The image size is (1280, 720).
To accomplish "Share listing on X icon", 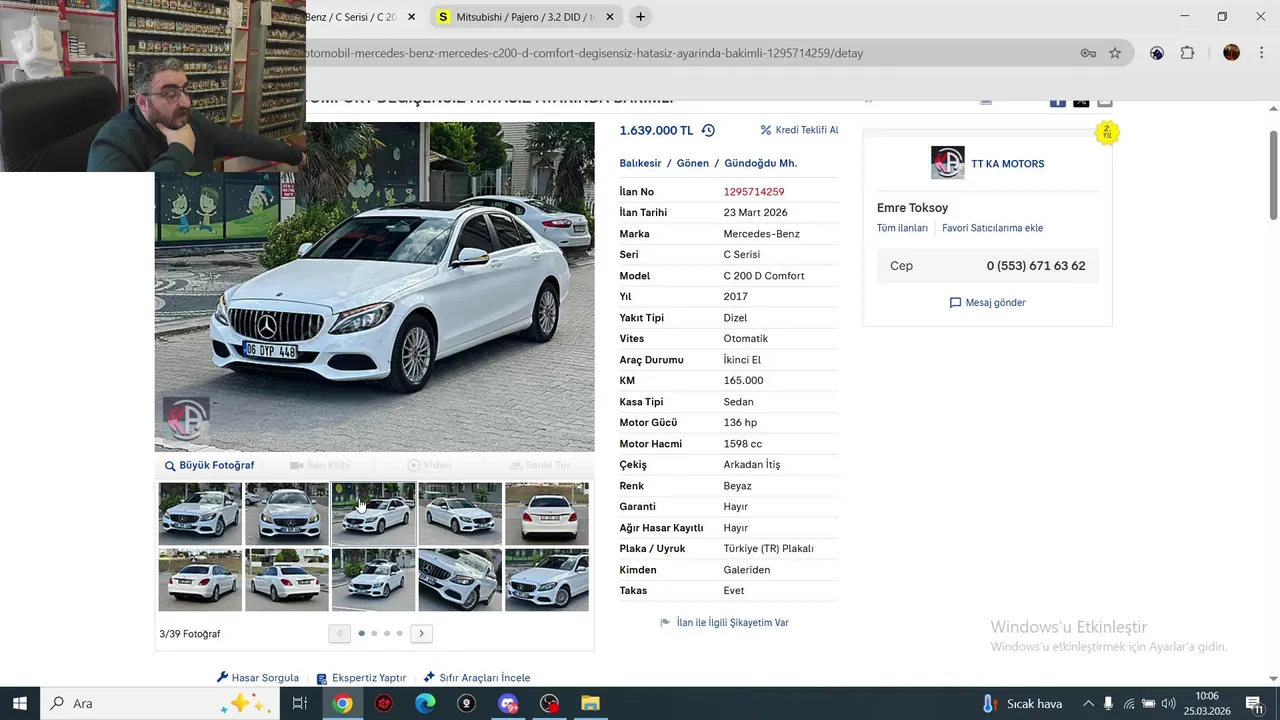I will (1081, 101).
